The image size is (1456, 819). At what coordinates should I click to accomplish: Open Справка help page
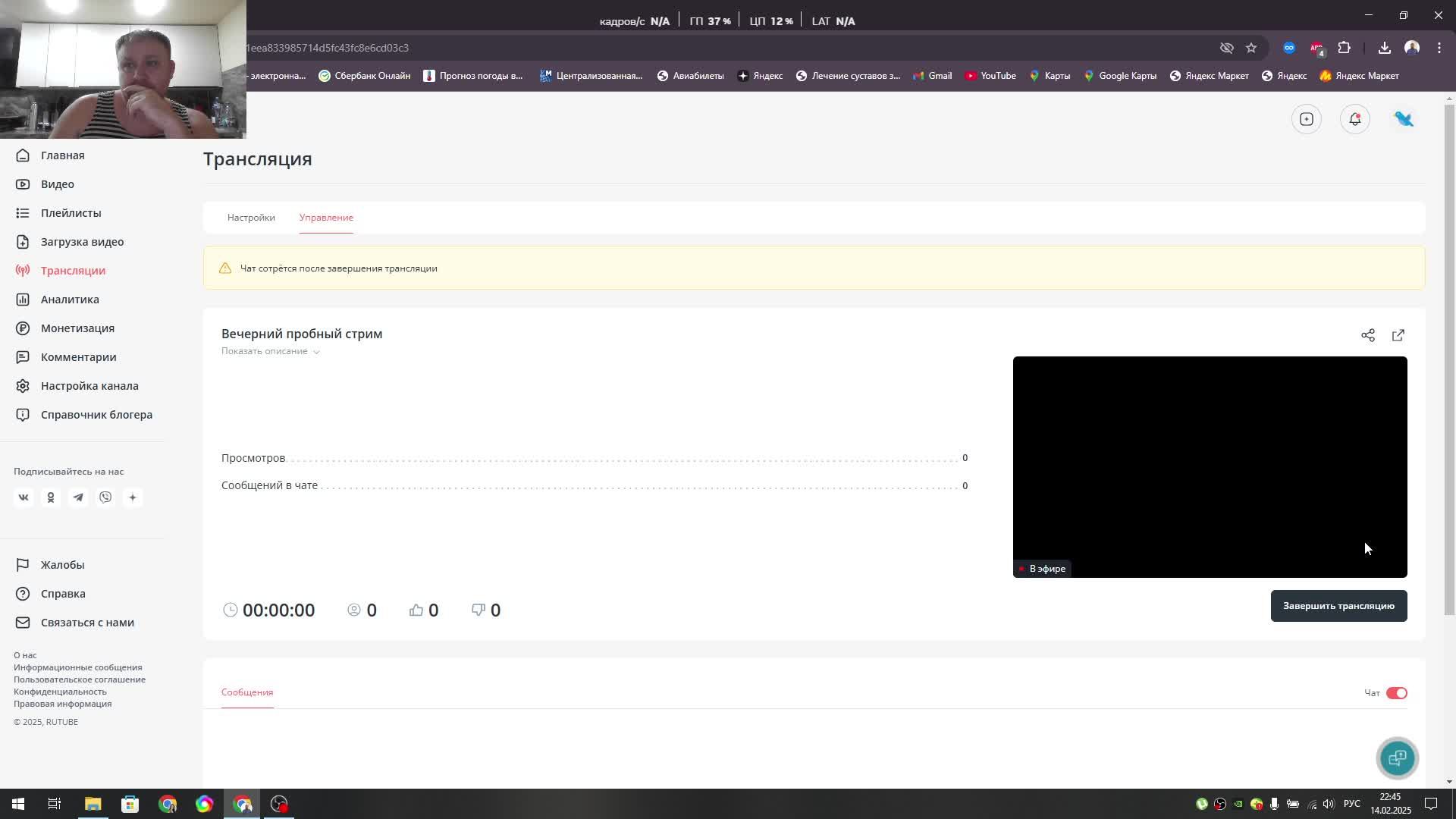[51, 594]
